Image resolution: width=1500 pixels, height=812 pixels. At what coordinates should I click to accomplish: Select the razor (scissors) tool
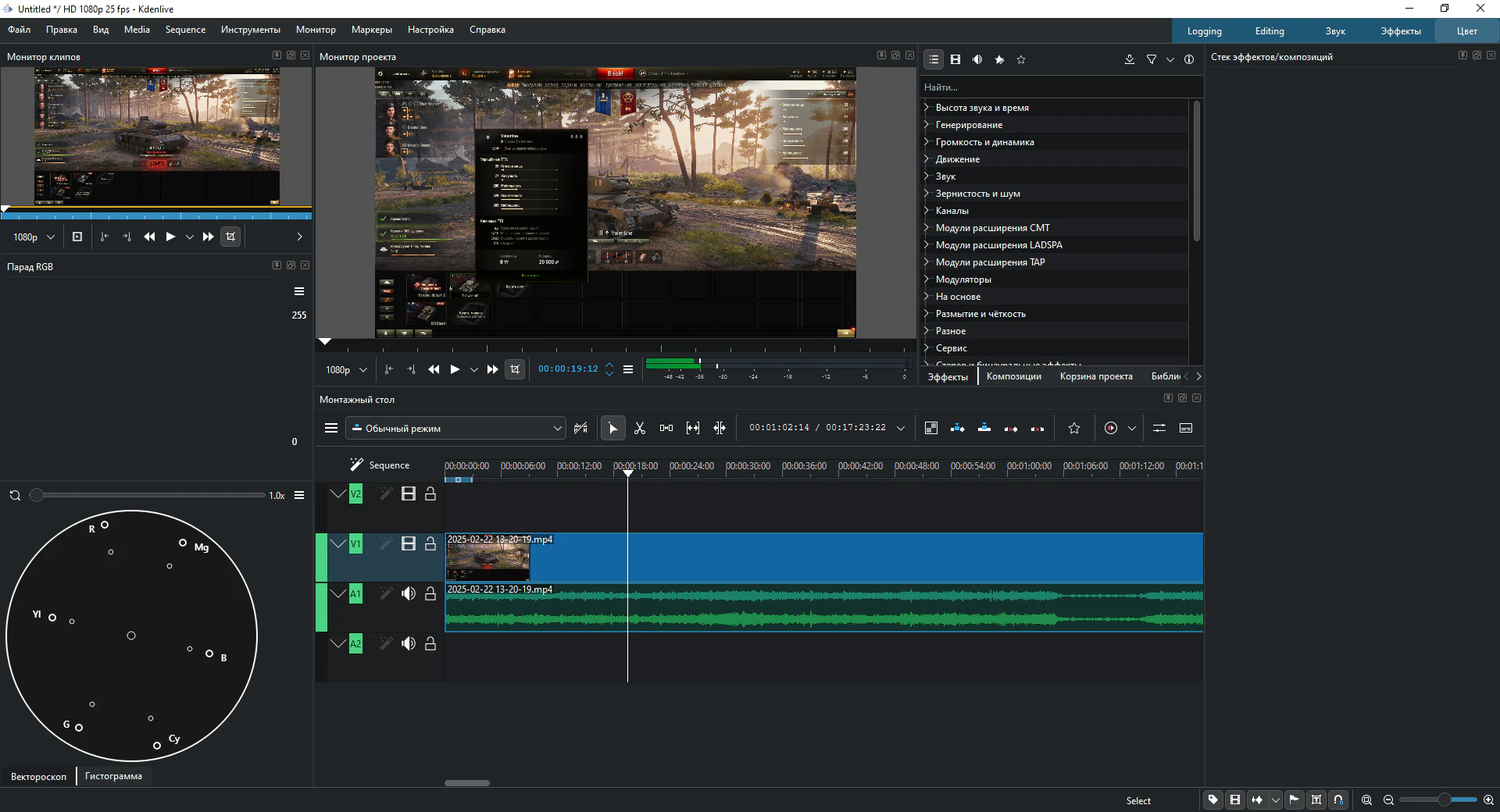pyautogui.click(x=640, y=428)
